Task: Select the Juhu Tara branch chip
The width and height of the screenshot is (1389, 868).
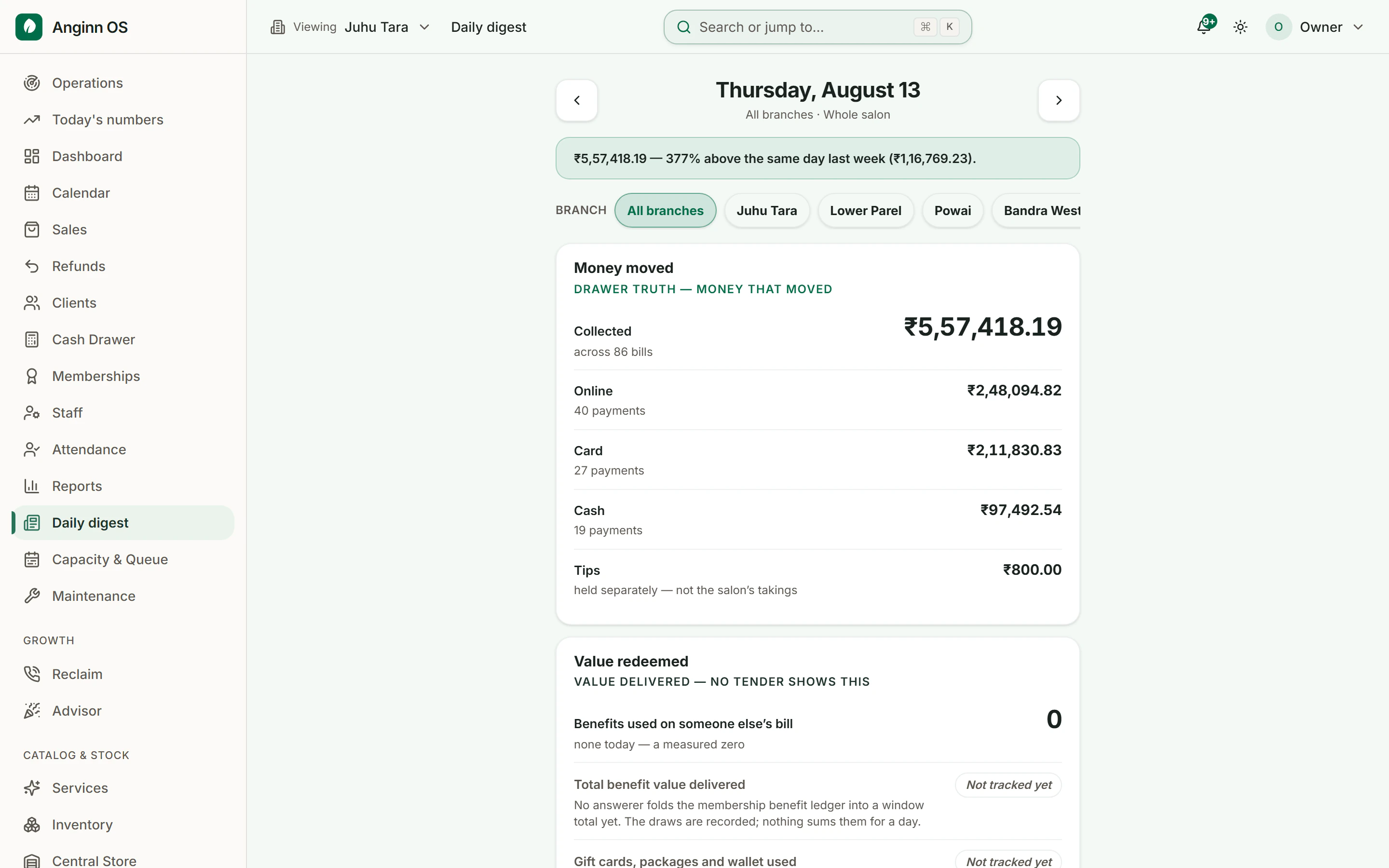Action: click(767, 211)
